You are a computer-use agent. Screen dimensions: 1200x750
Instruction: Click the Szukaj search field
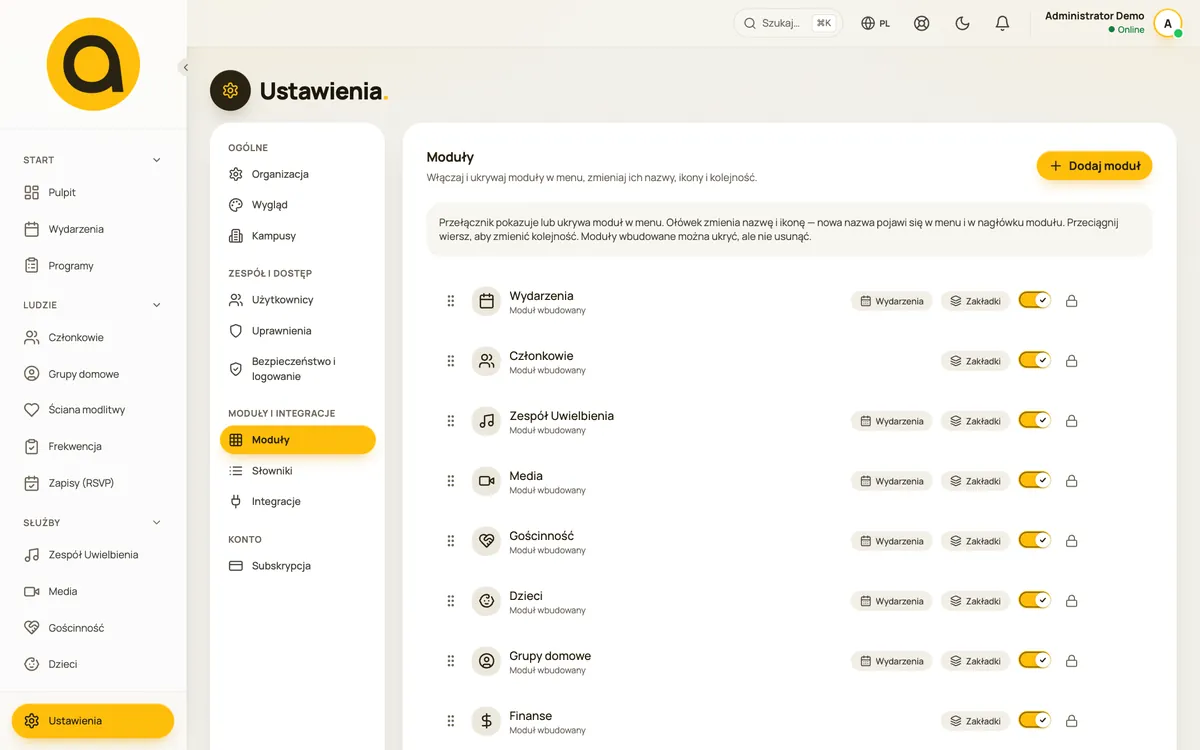click(788, 23)
